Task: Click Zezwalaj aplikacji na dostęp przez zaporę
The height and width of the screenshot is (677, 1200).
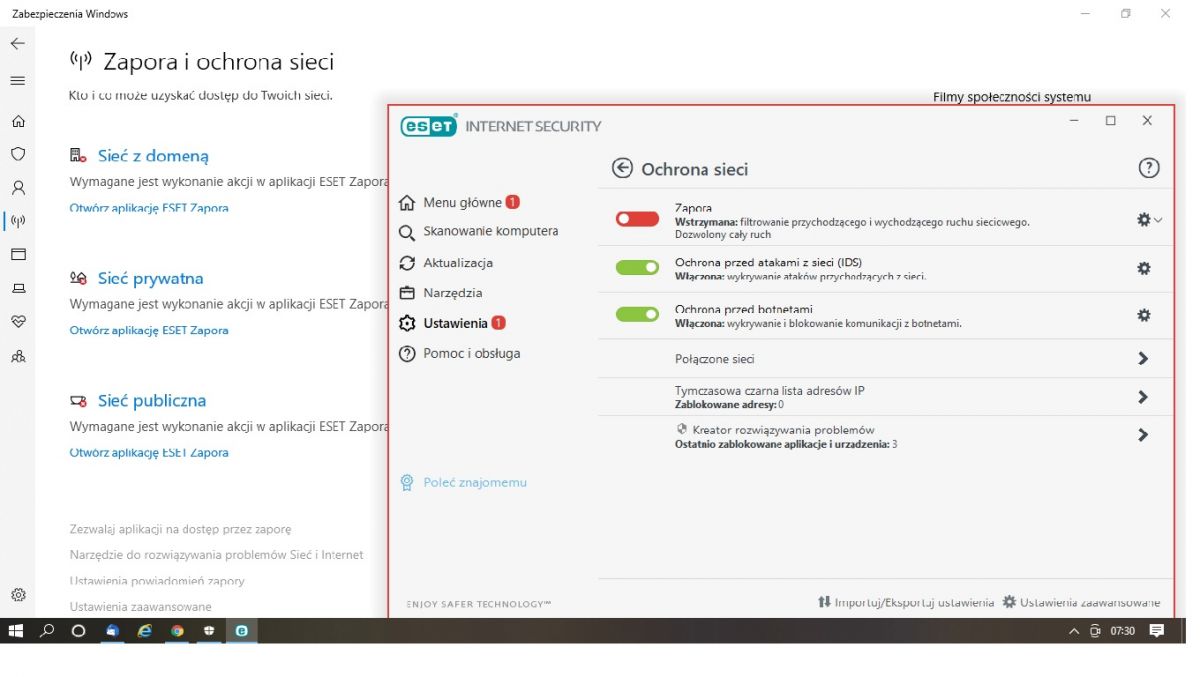Action: [x=180, y=529]
